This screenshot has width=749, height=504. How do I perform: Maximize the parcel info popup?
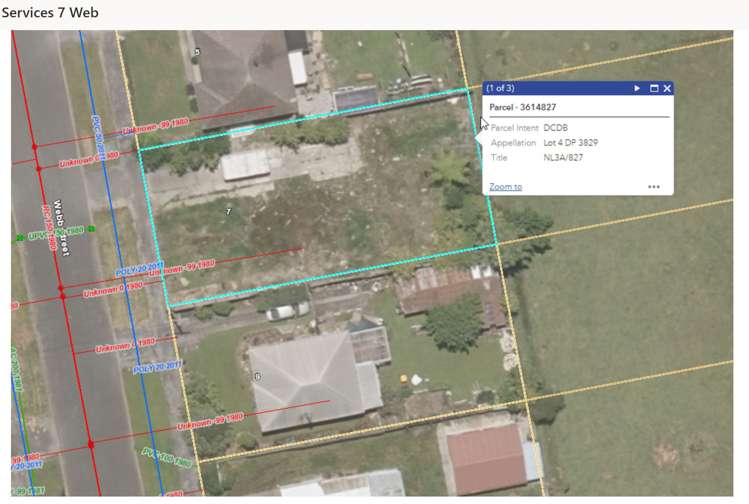pos(654,89)
